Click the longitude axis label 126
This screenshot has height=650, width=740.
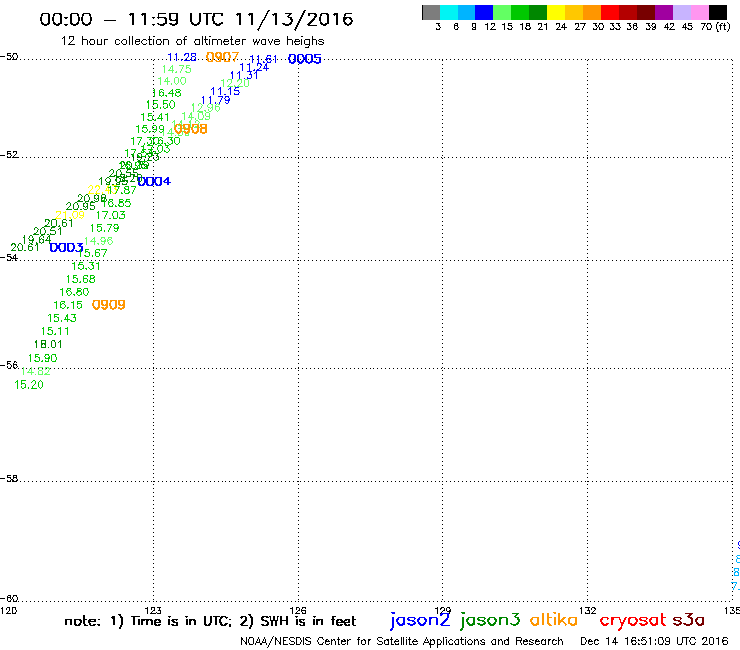298,611
